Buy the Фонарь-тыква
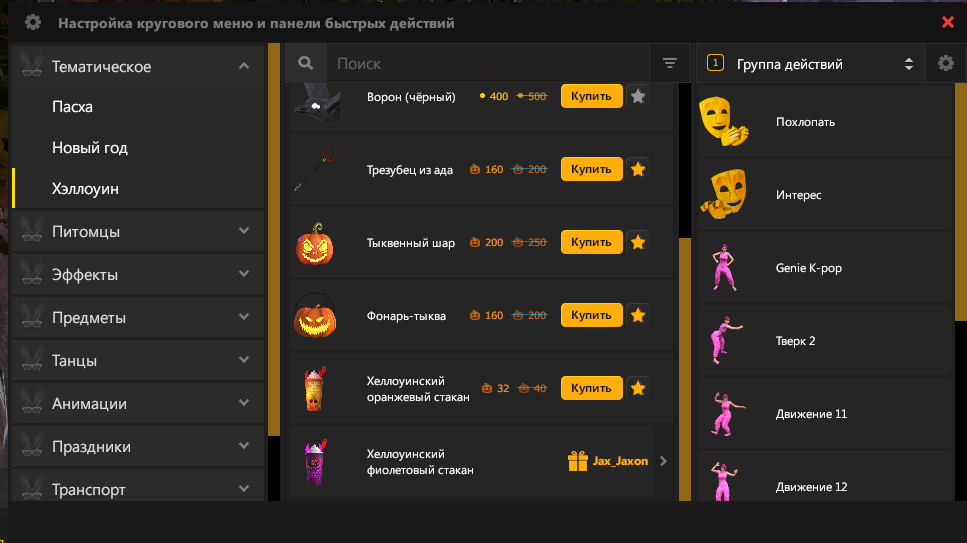This screenshot has height=543, width=967. click(x=591, y=315)
